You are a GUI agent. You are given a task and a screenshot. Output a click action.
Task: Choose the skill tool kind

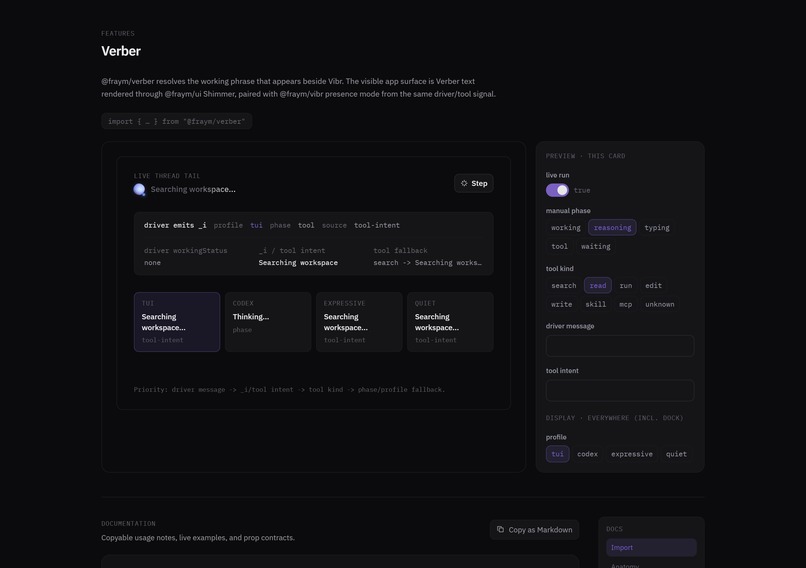[x=595, y=304]
